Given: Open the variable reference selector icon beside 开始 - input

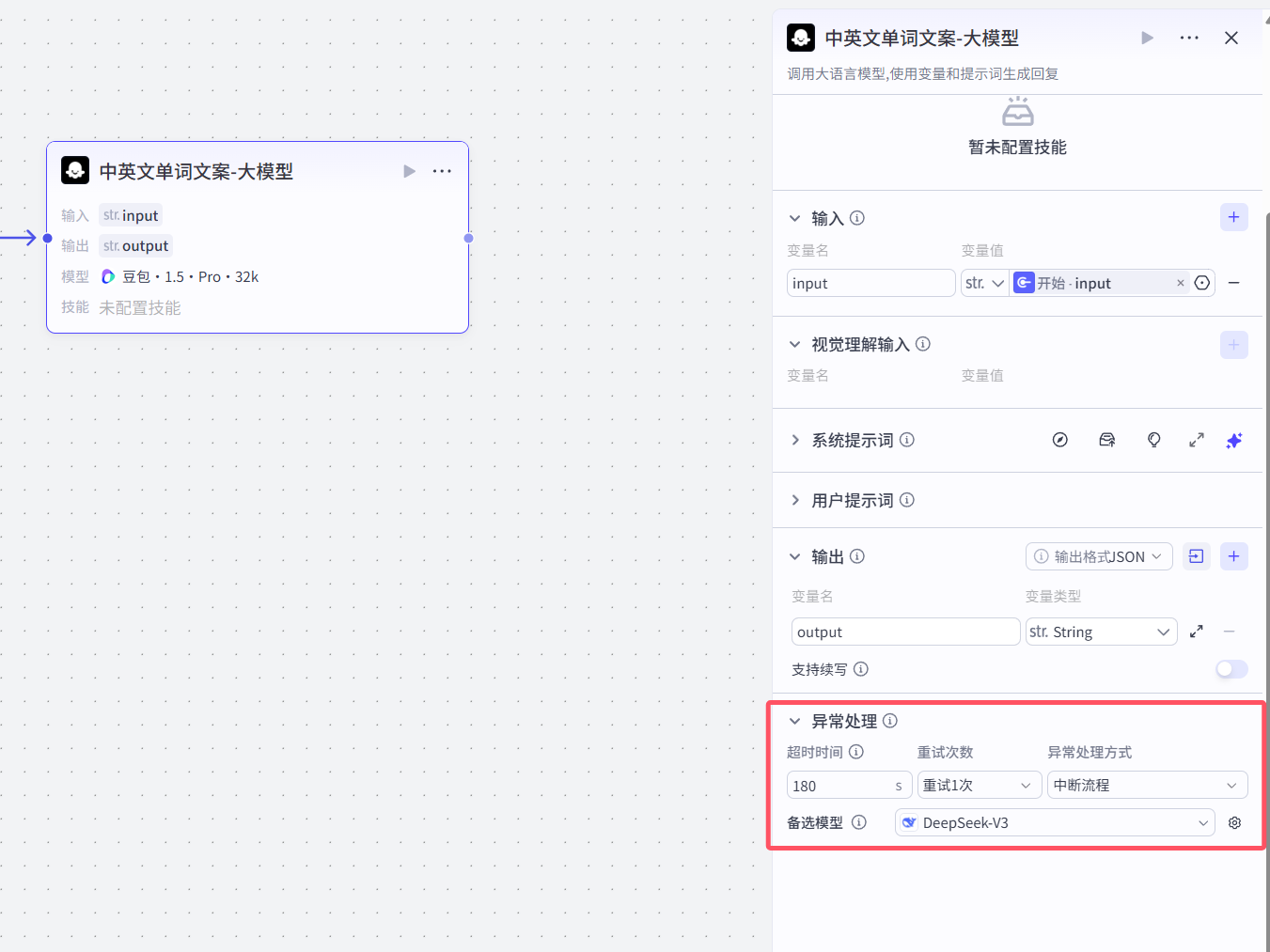Looking at the screenshot, I should point(1202,283).
